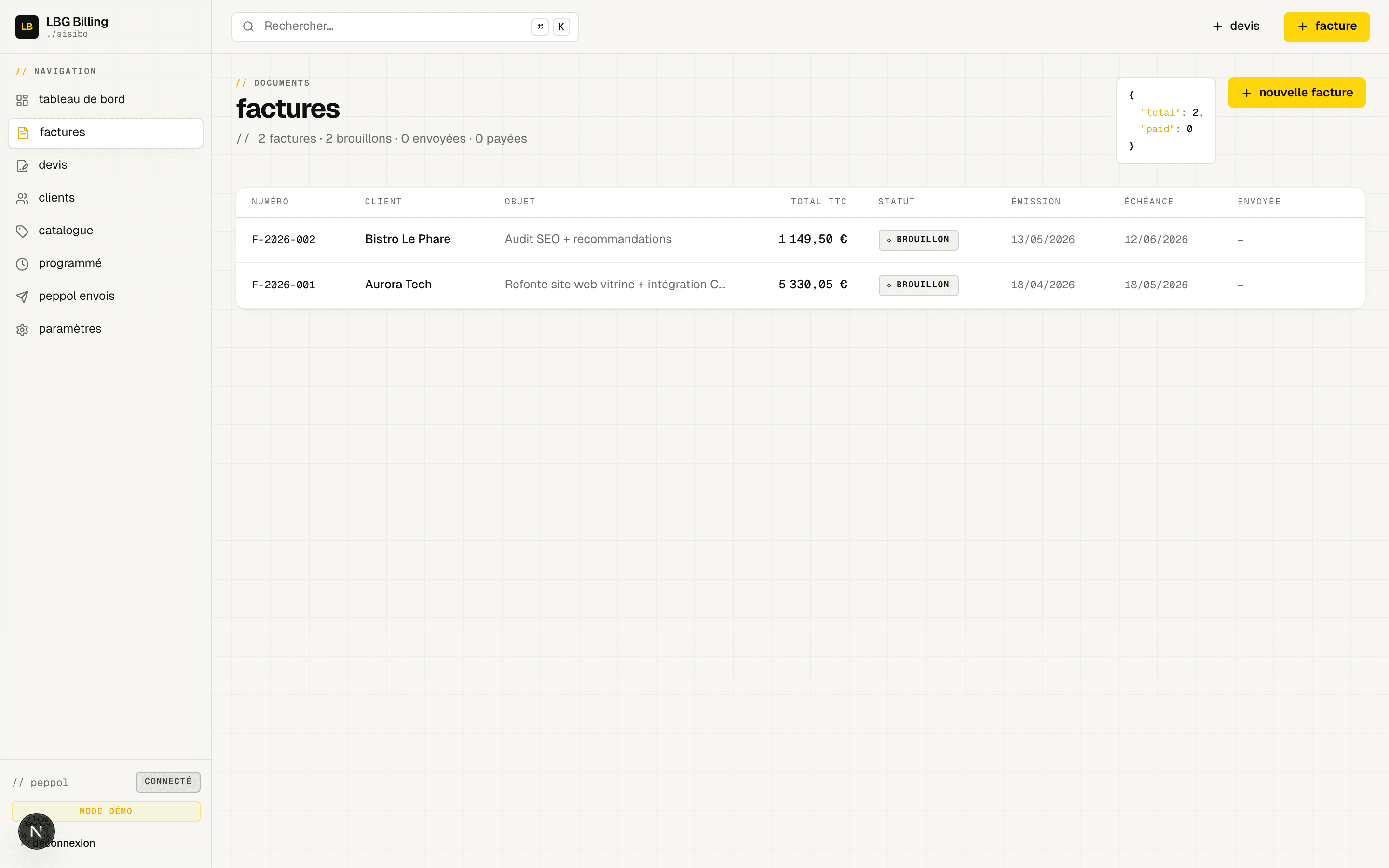Open peppol envois page
The width and height of the screenshot is (1389, 868).
click(106, 296)
